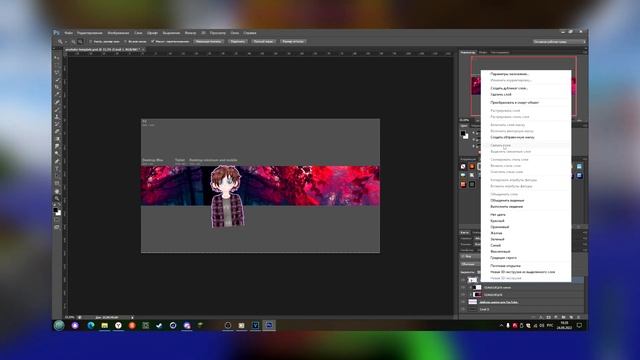
Task: Click the Полный экран button
Action: [264, 42]
